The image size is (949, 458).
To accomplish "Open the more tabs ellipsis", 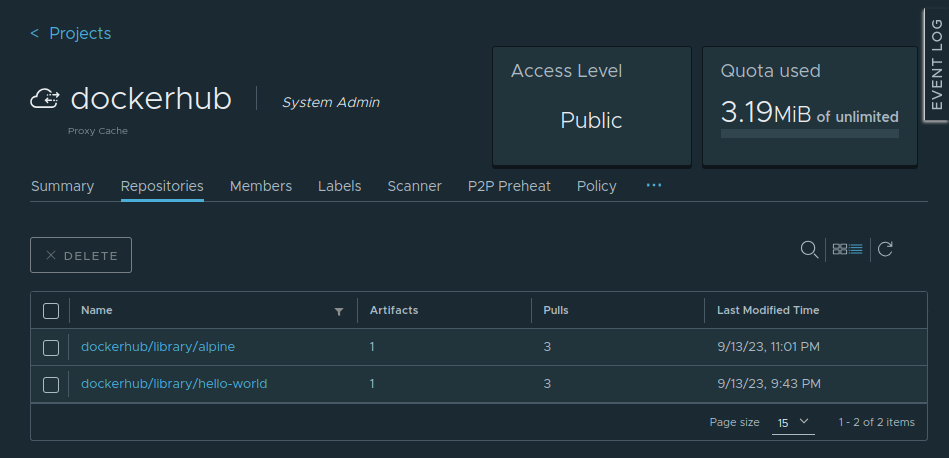I will click(x=654, y=186).
